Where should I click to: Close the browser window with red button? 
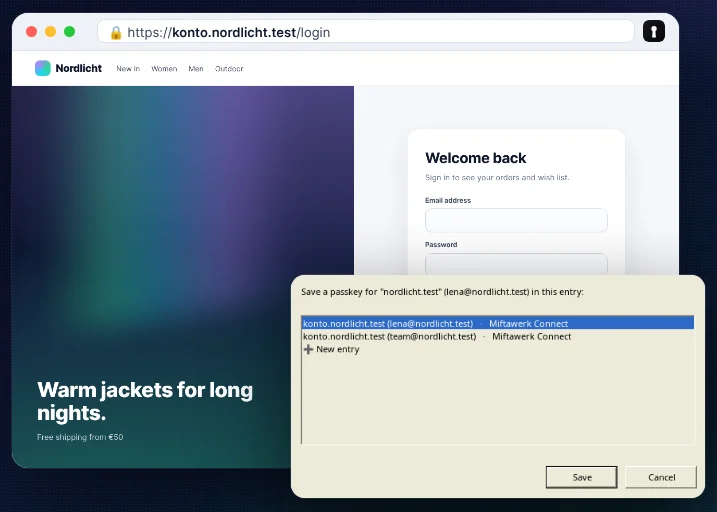[x=32, y=32]
